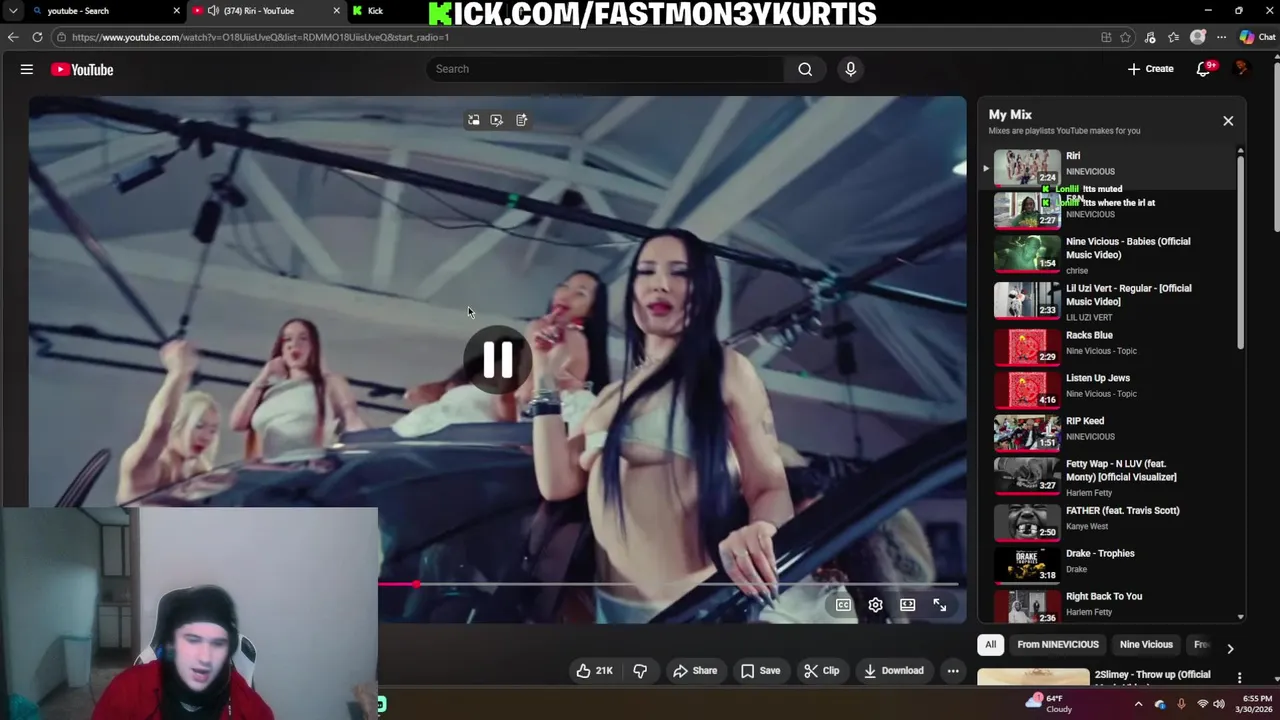Select the From NINEVICIOUS filter chip
The height and width of the screenshot is (720, 1280).
(1058, 645)
